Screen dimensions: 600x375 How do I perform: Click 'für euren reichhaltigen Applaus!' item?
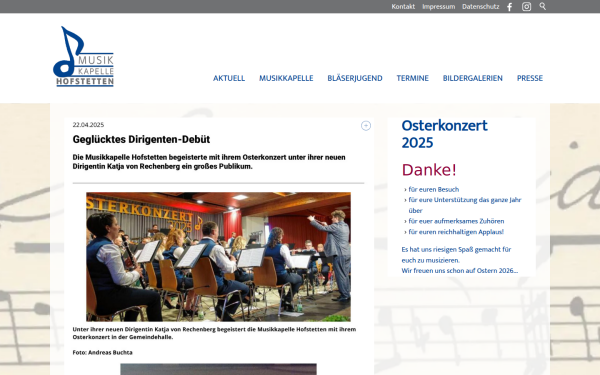pos(456,232)
